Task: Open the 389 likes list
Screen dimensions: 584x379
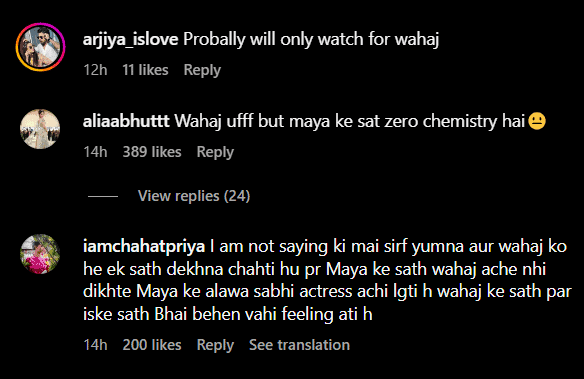Action: [152, 152]
